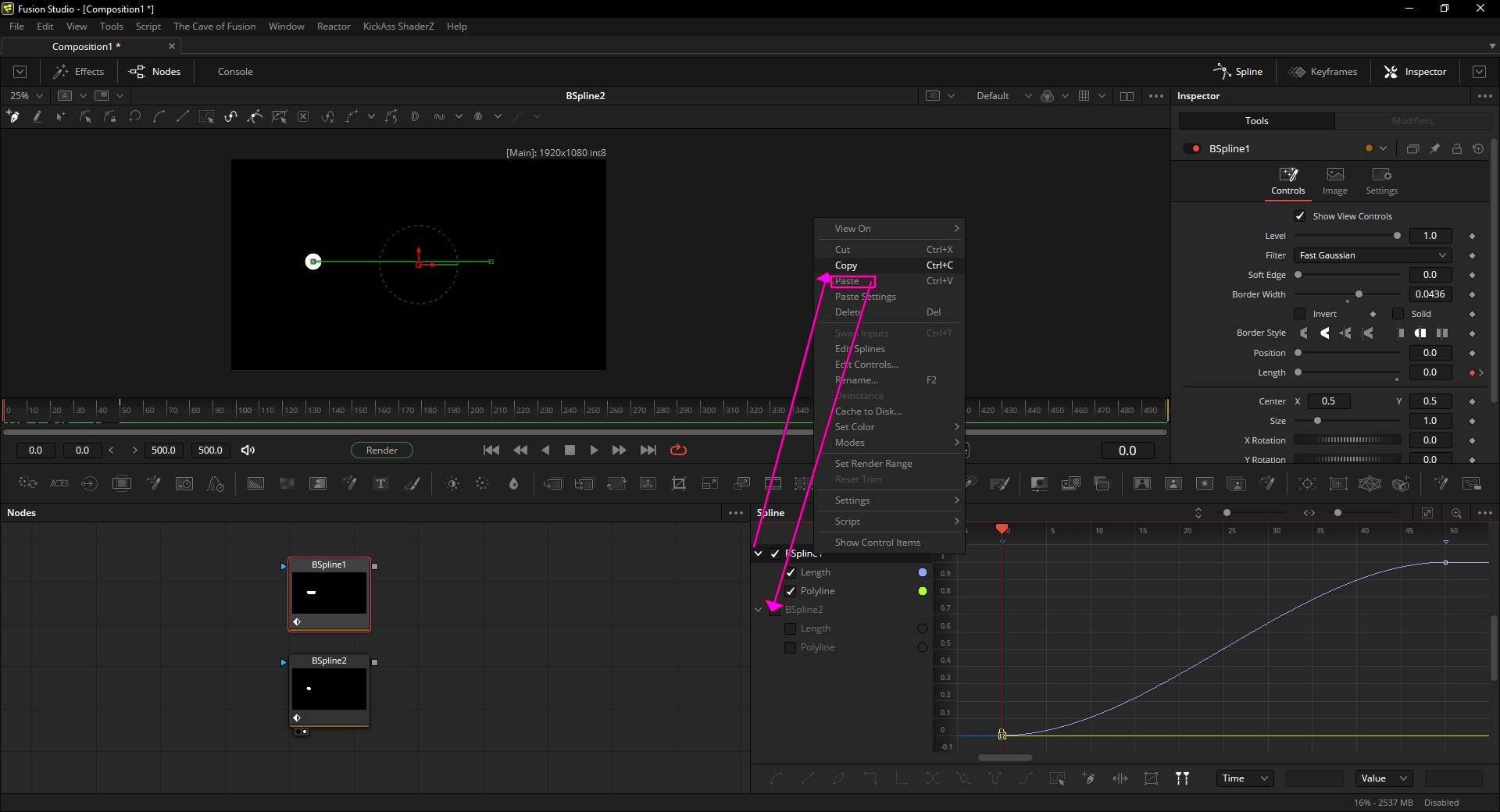Open the Filter Fast Gaussian dropdown
The image size is (1500, 812).
click(1373, 255)
